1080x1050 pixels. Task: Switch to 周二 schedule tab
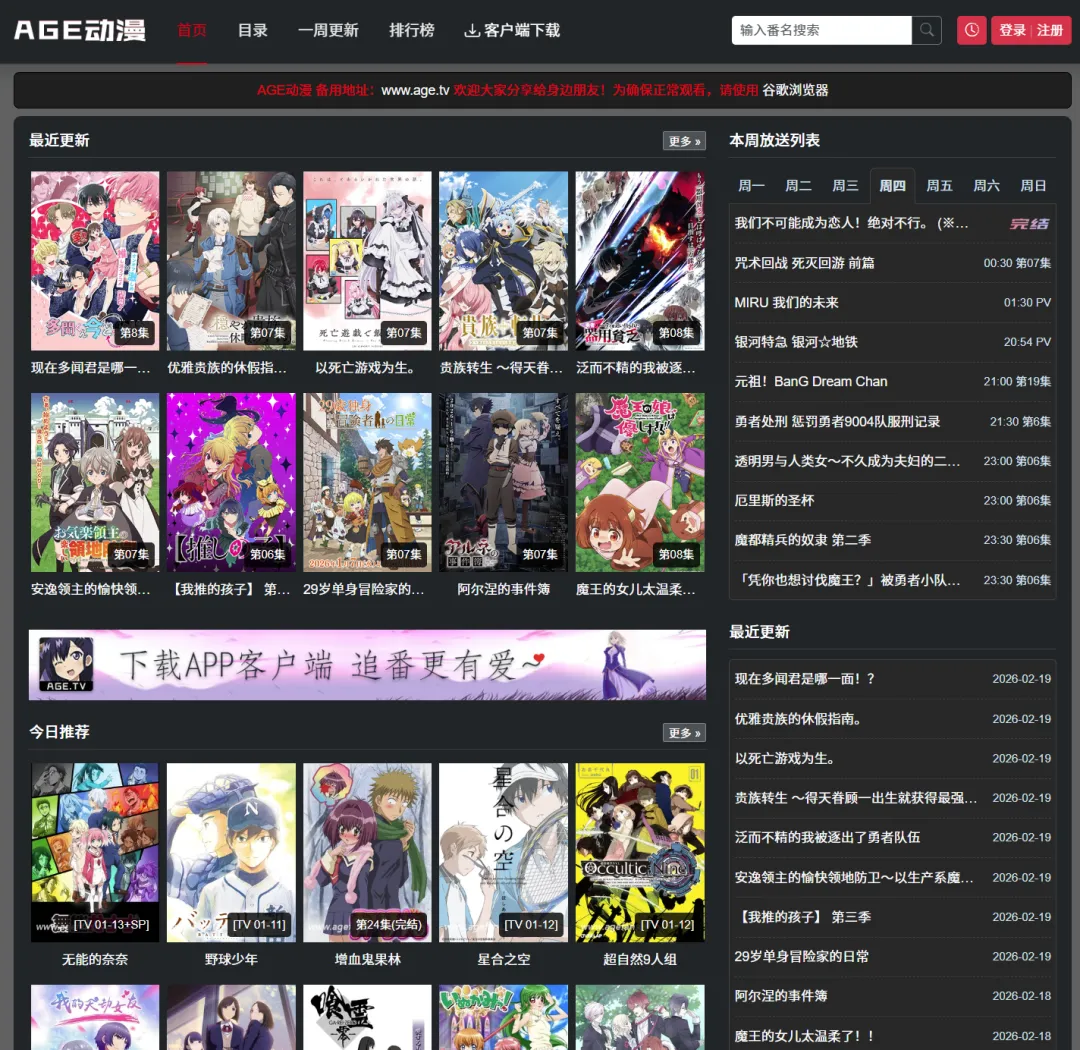pyautogui.click(x=798, y=185)
